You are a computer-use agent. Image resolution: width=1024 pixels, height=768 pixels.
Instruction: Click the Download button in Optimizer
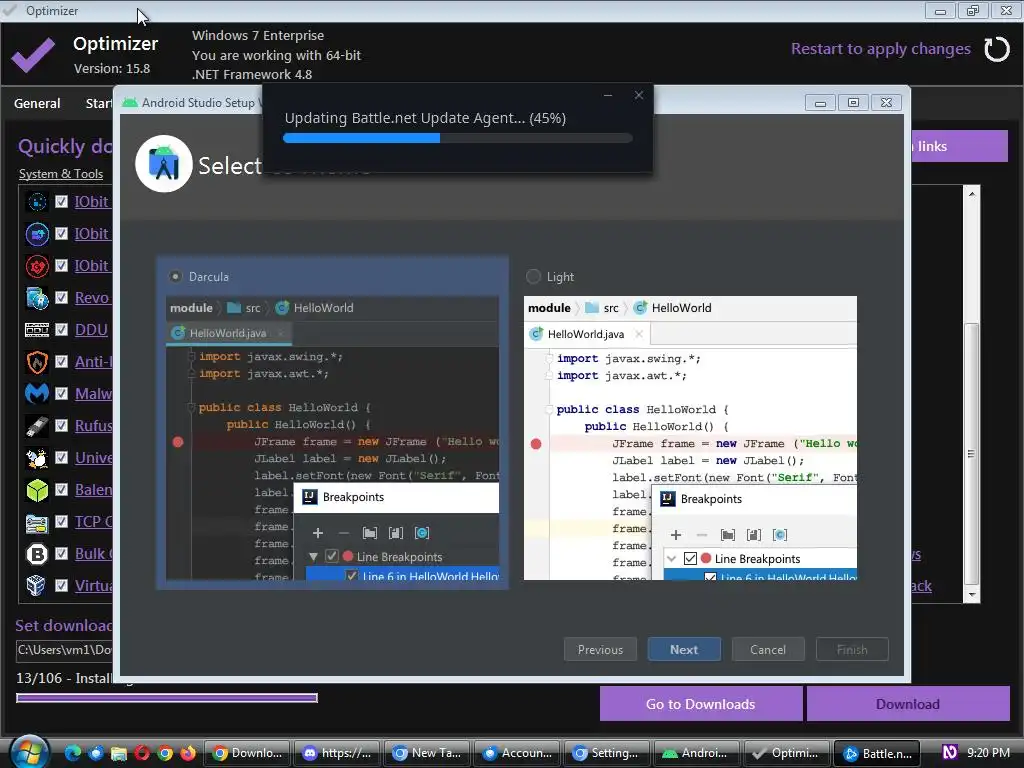(x=908, y=704)
